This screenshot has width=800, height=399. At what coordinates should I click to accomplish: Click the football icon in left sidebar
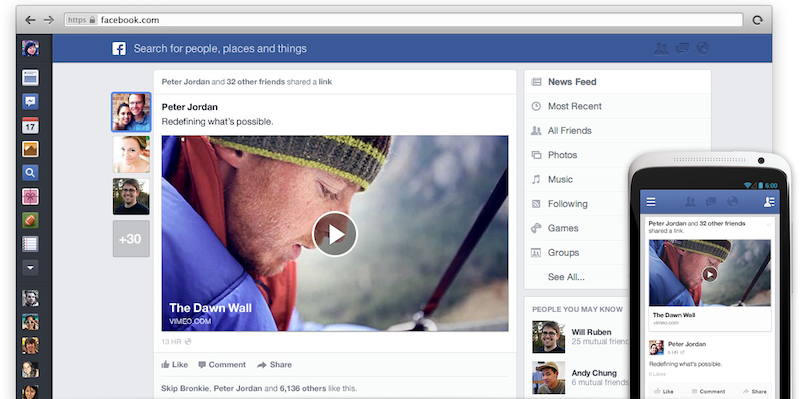[x=30, y=220]
